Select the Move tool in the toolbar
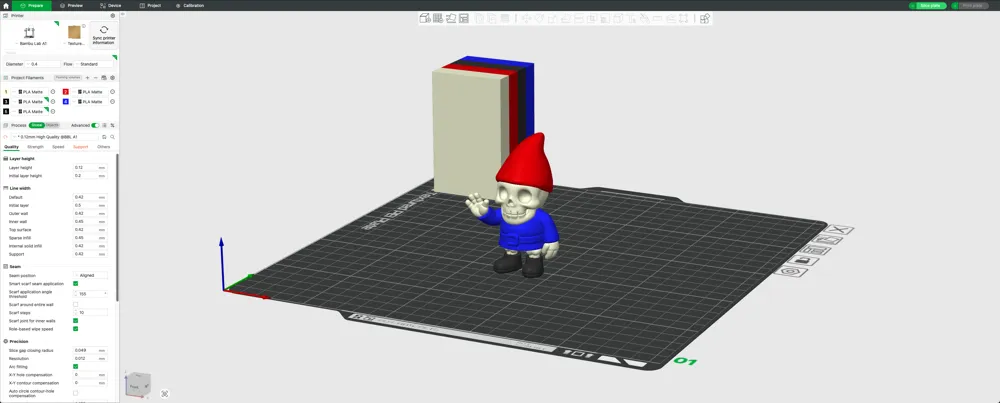This screenshot has height=403, width=1000. 527,18
